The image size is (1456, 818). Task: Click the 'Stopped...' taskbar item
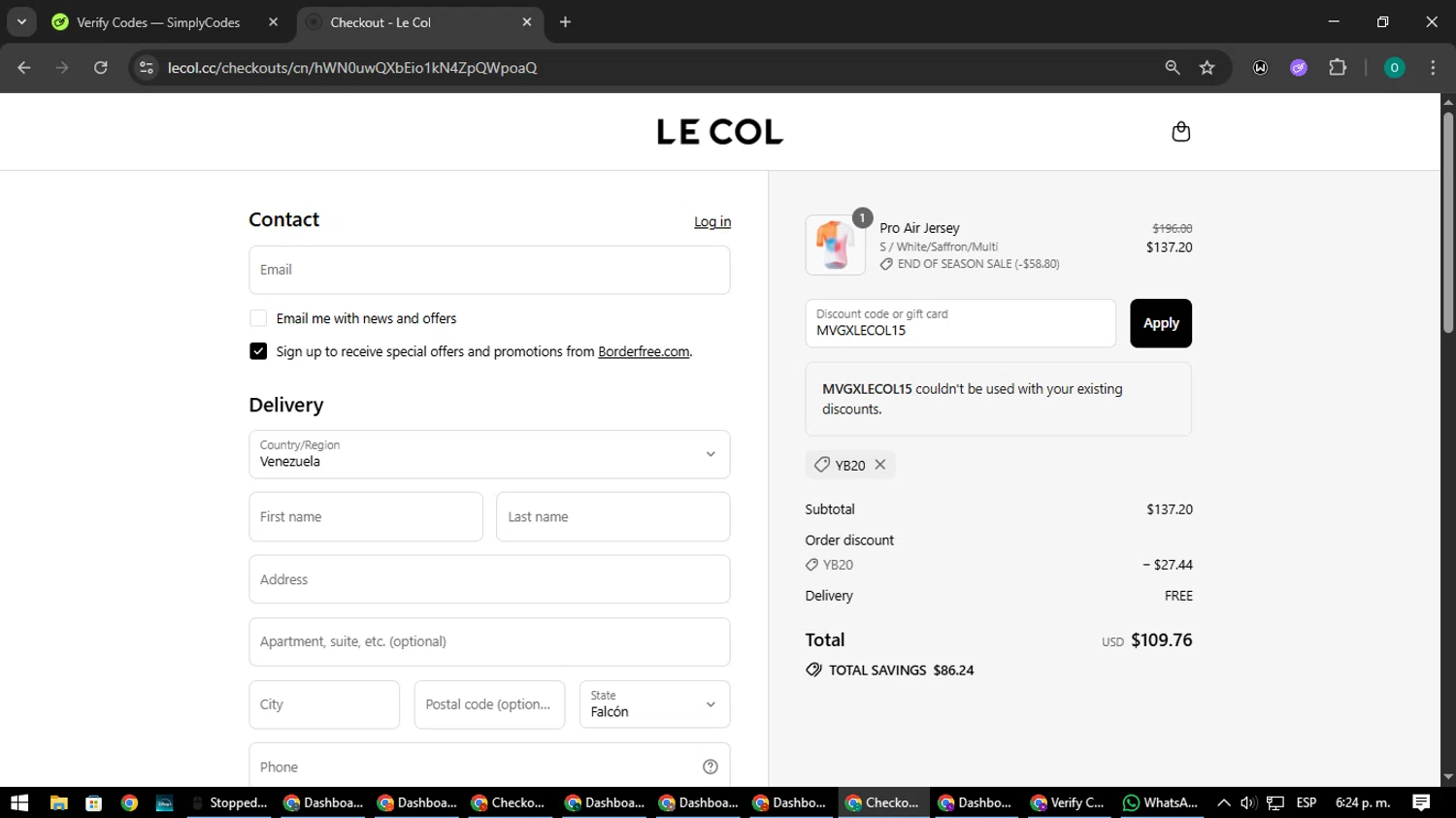pyautogui.click(x=230, y=802)
